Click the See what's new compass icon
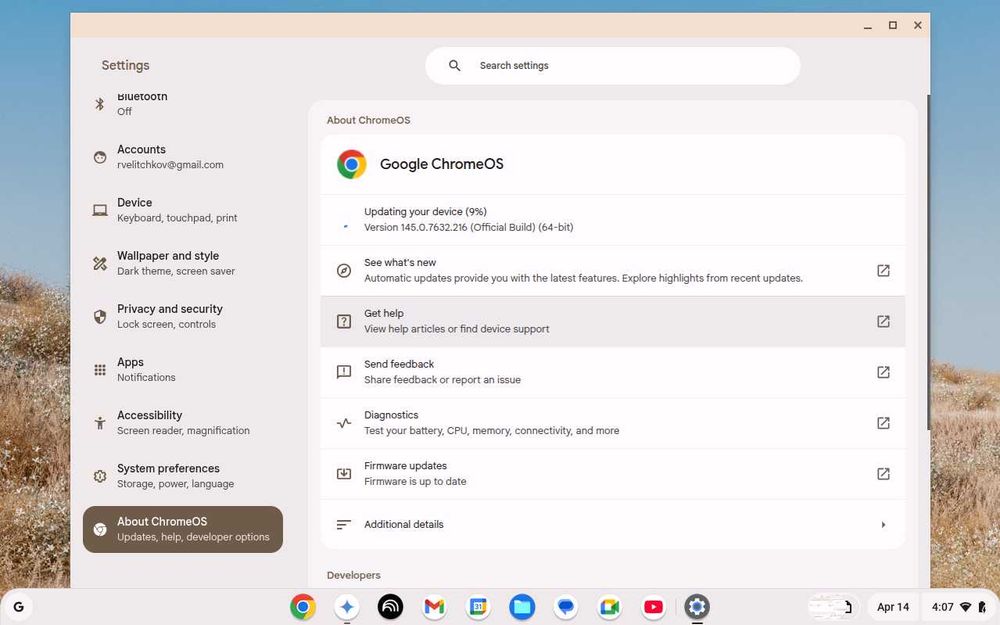The width and height of the screenshot is (1000, 625). coord(344,270)
